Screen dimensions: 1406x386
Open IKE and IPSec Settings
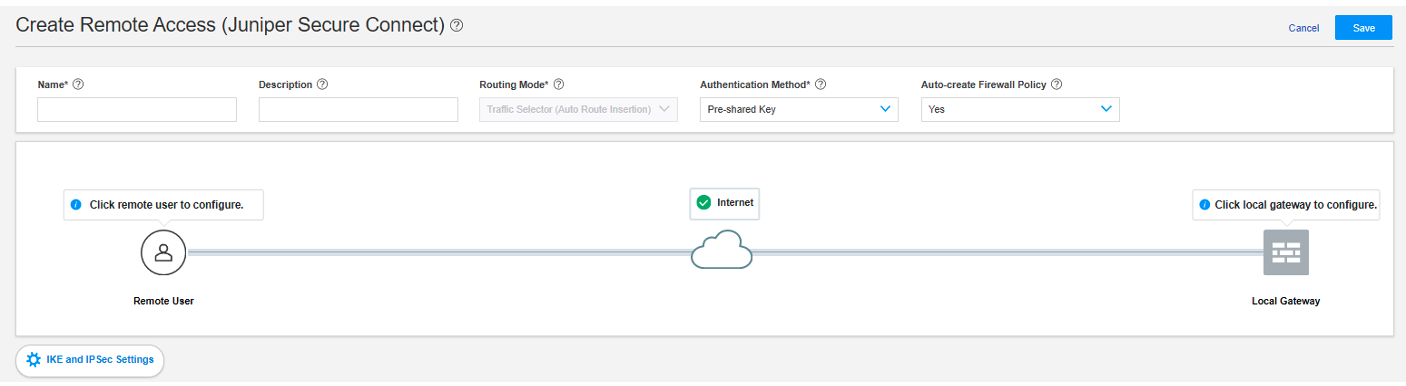(90, 360)
